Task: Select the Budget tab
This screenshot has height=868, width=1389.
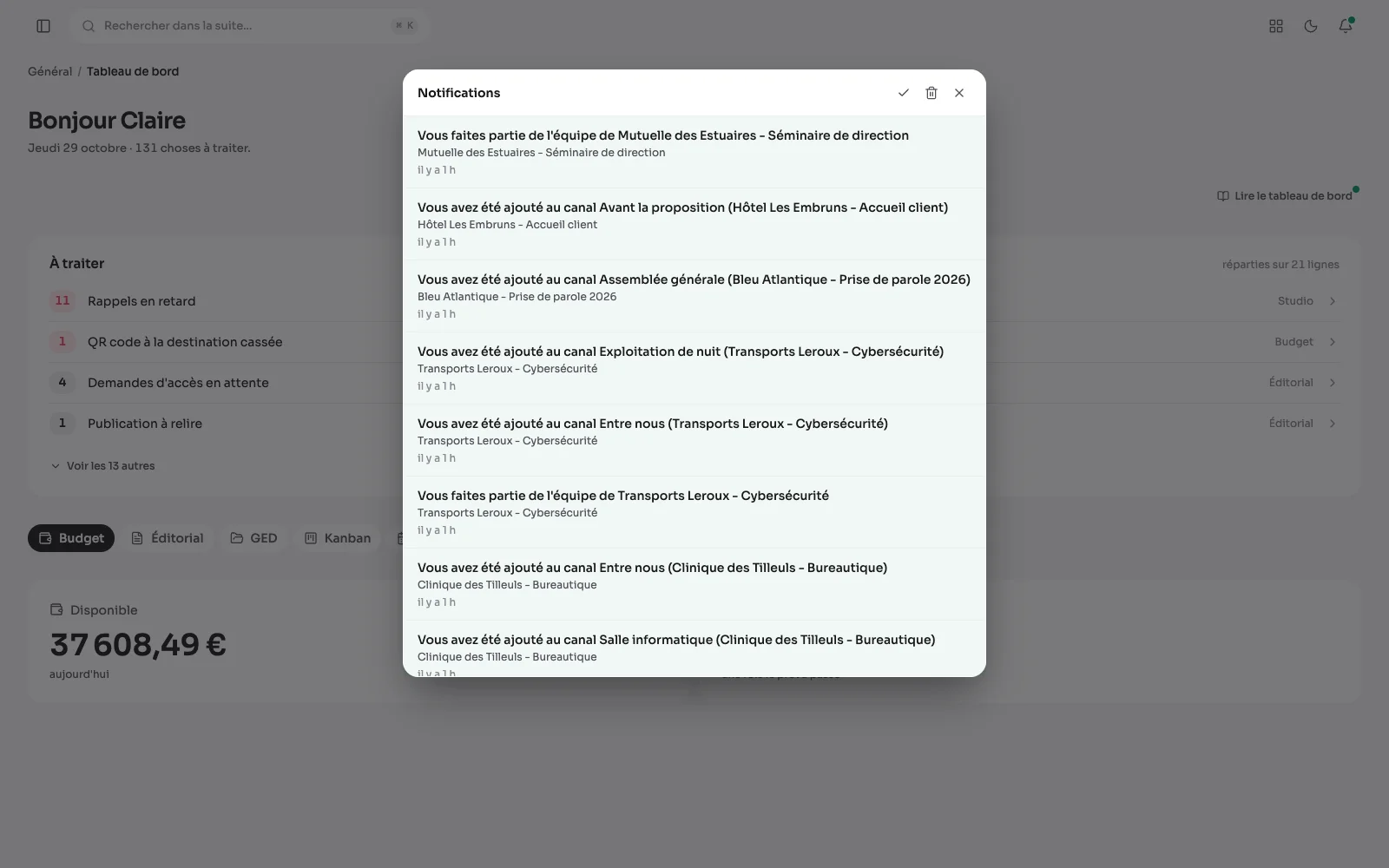Action: point(71,538)
